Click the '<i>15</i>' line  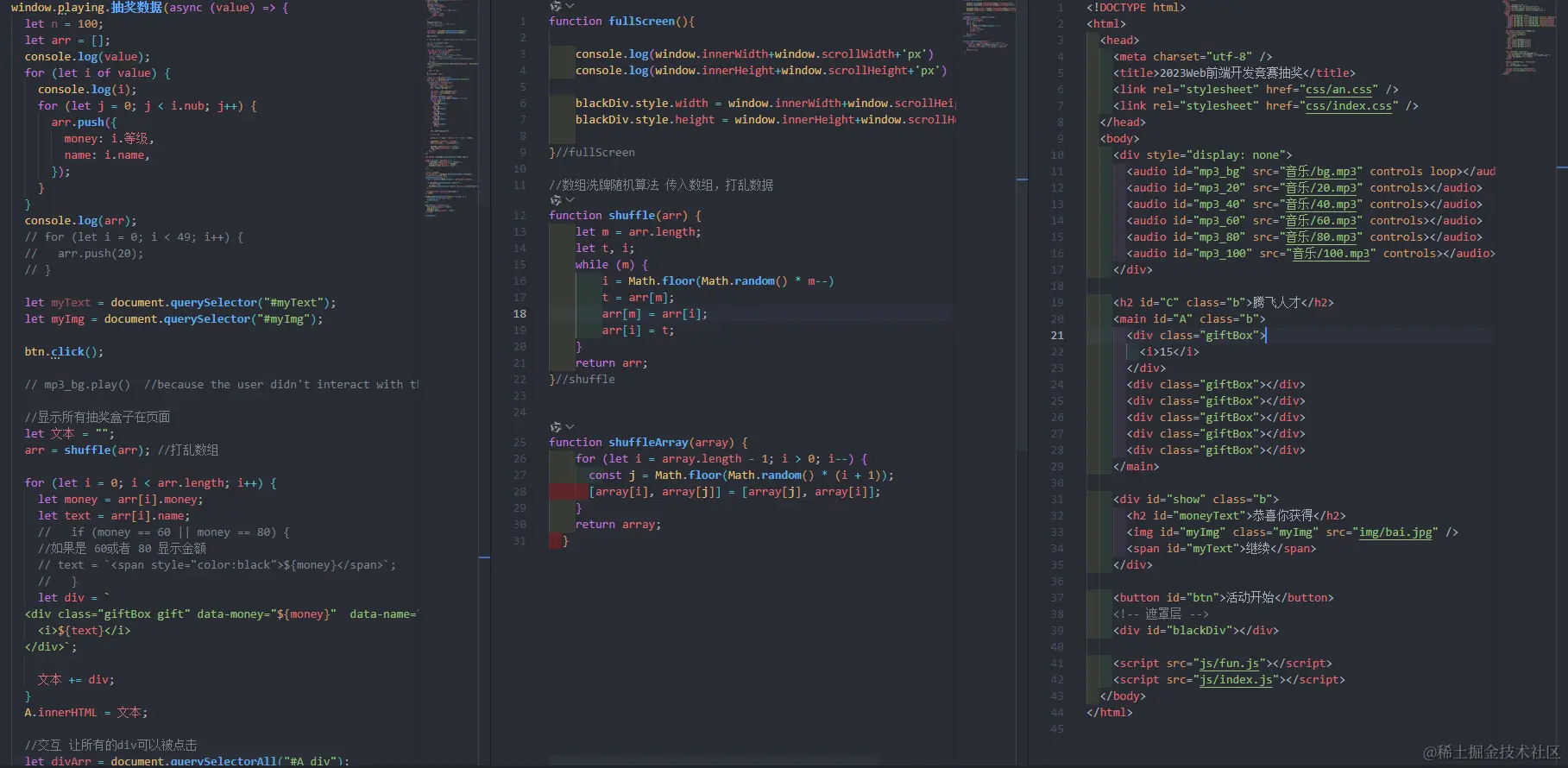[1169, 352]
